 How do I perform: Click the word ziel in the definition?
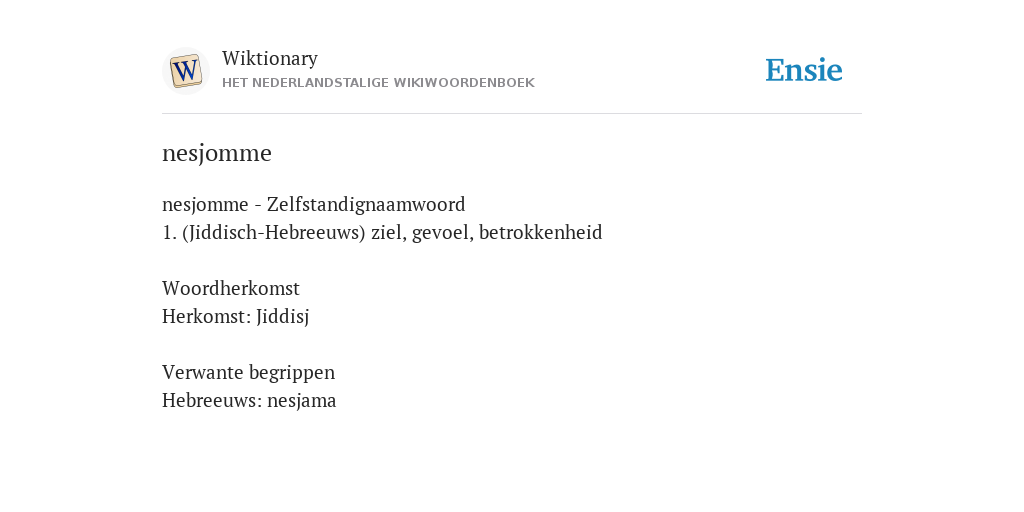coord(387,232)
